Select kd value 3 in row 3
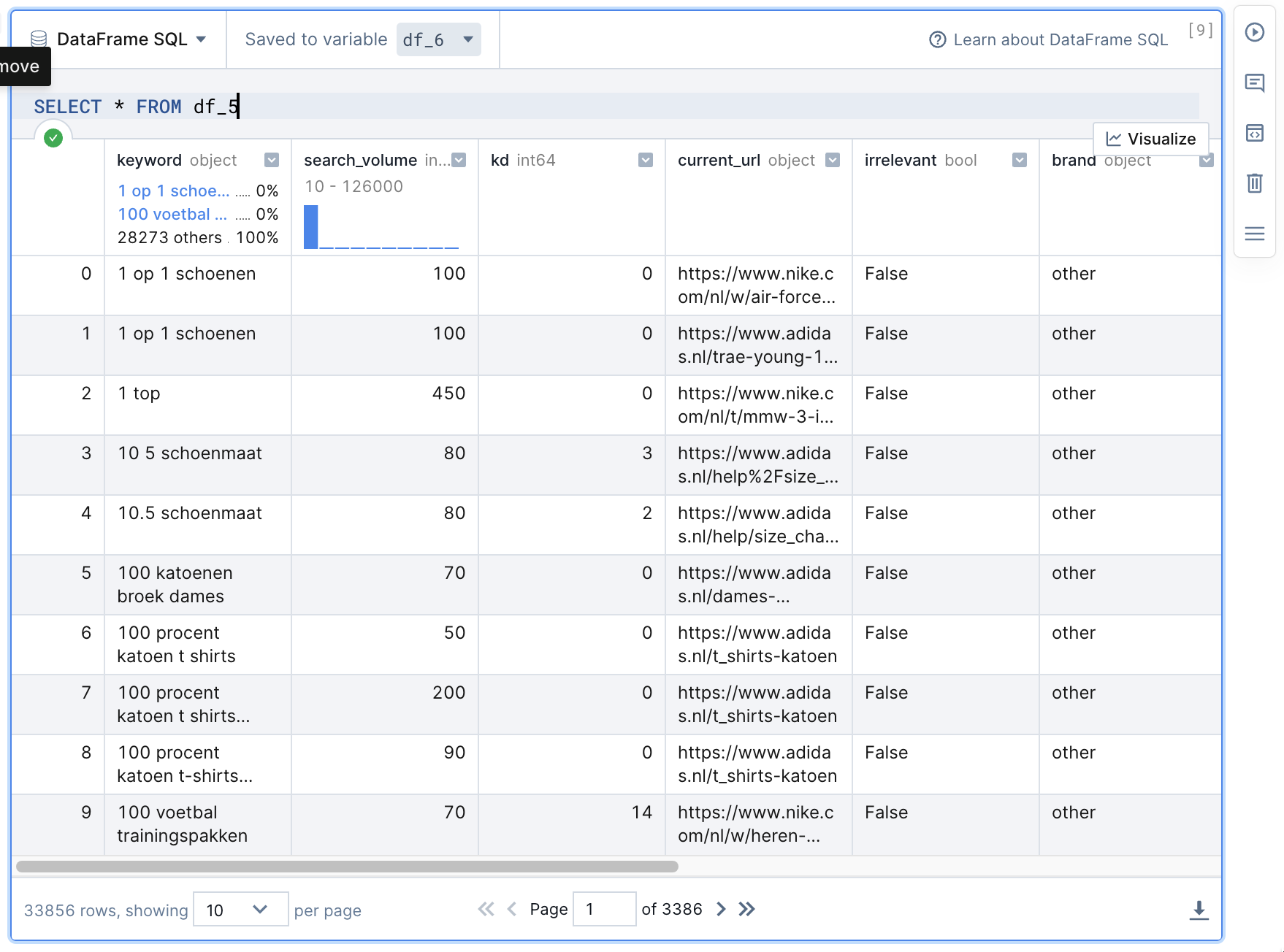The width and height of the screenshot is (1284, 952). point(572,465)
